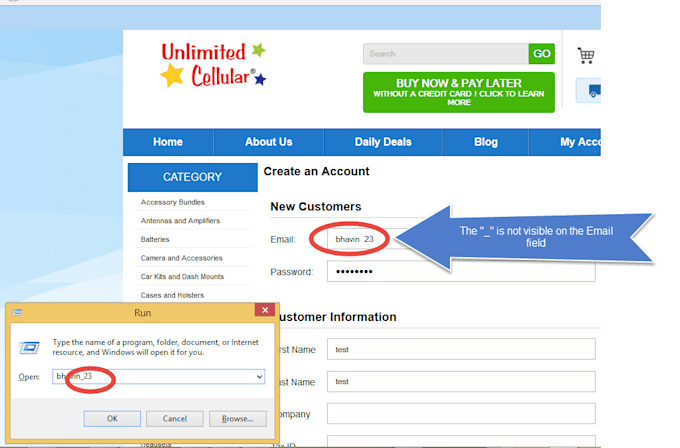
Task: Open the About Us navigation tab
Action: 268,142
